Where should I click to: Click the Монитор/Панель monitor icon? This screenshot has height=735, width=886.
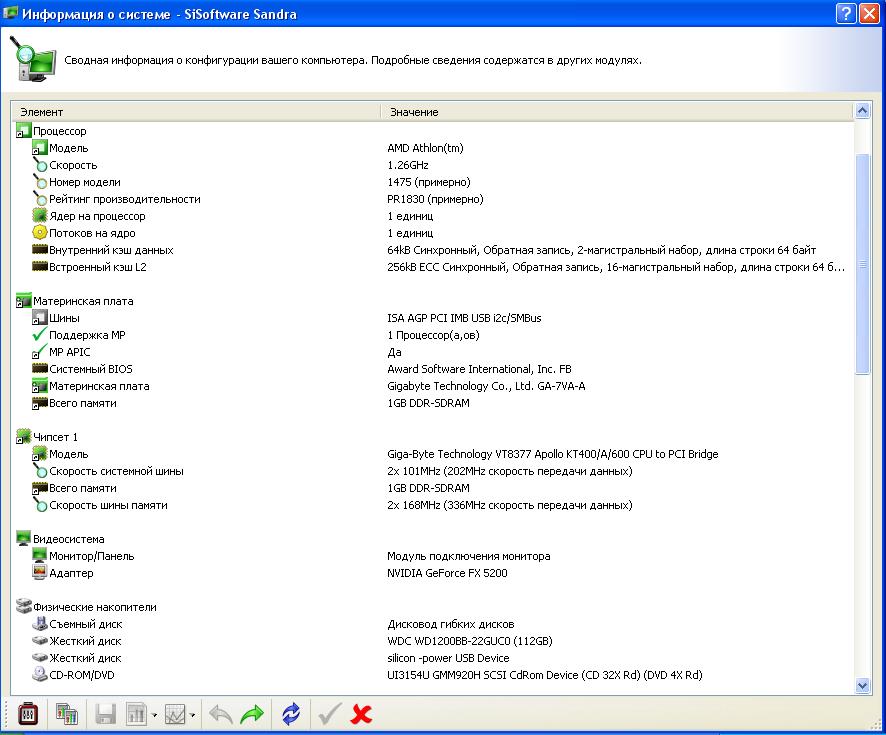coord(39,556)
